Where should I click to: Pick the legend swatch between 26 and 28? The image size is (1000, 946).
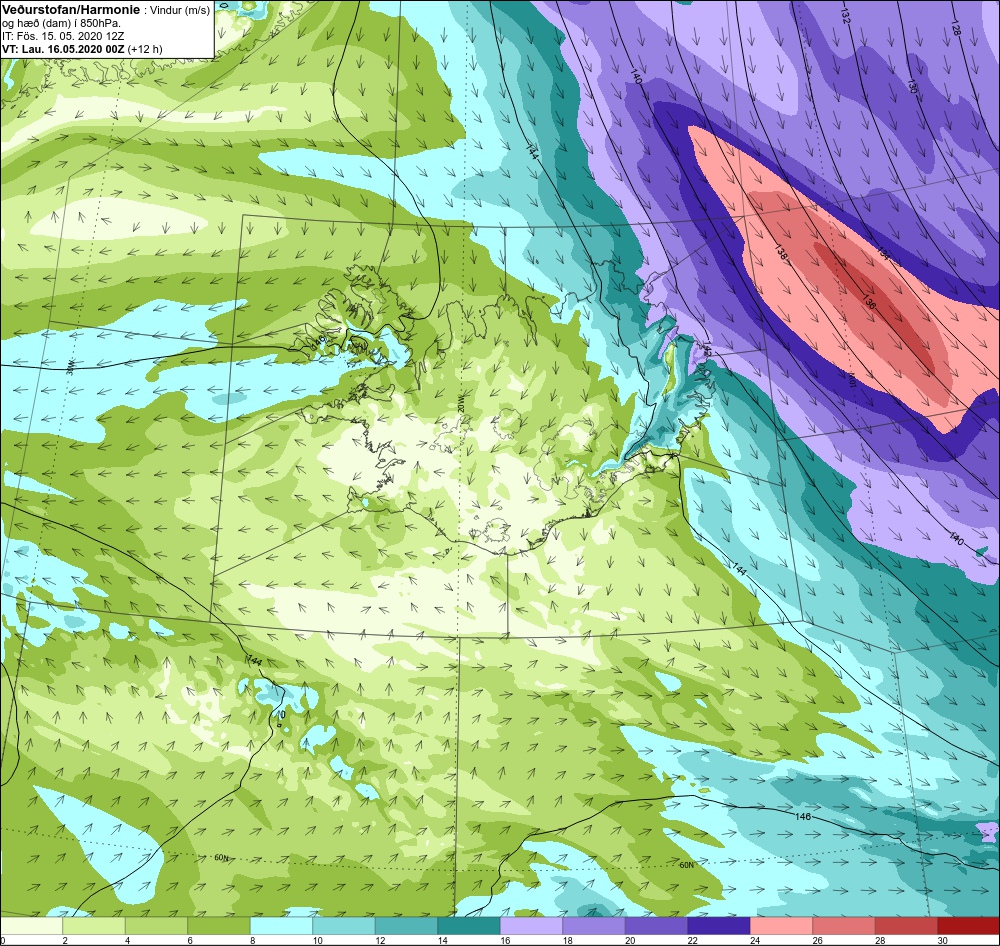844,926
